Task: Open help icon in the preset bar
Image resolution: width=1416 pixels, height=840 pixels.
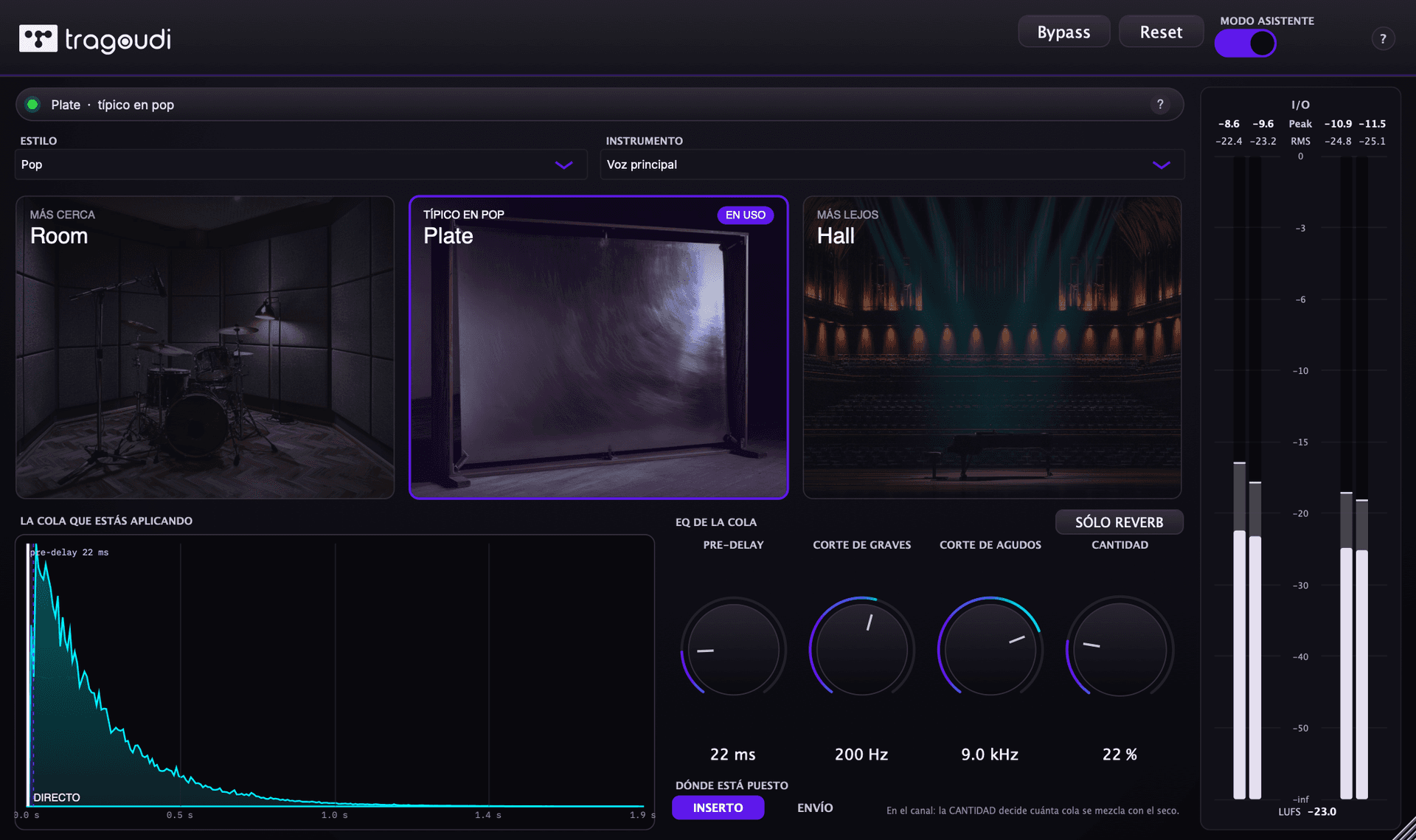Action: coord(1160,105)
